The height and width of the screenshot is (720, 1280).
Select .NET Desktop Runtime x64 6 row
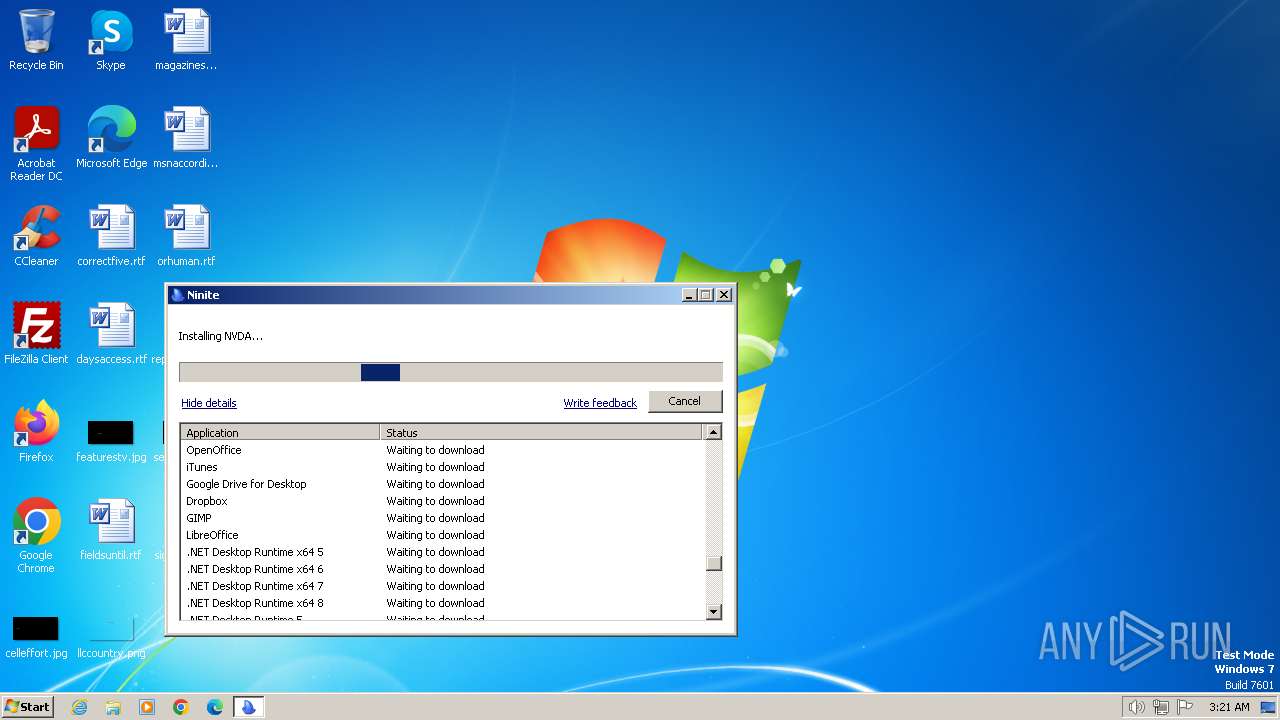point(443,569)
